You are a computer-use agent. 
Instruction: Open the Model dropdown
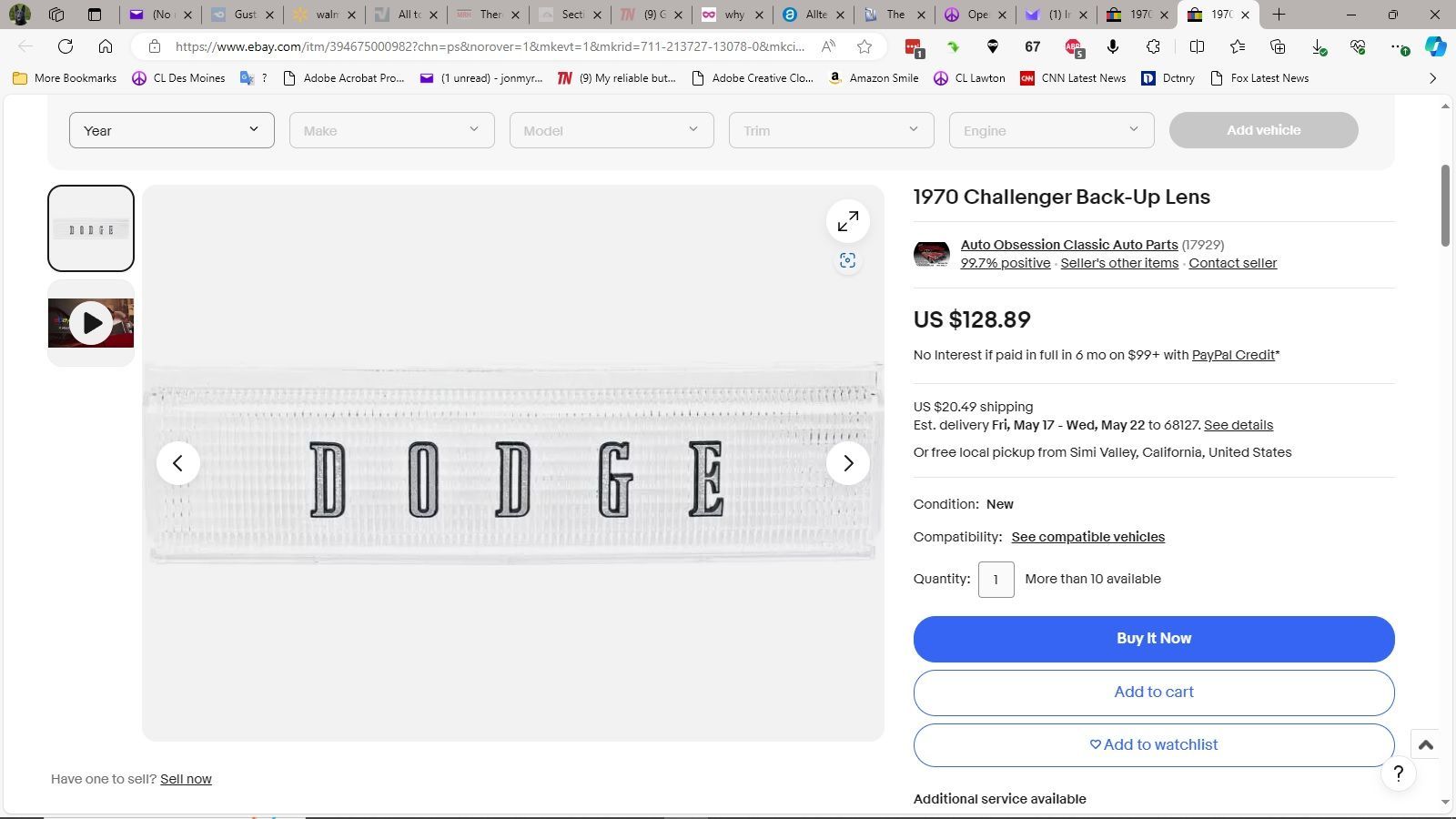[612, 130]
